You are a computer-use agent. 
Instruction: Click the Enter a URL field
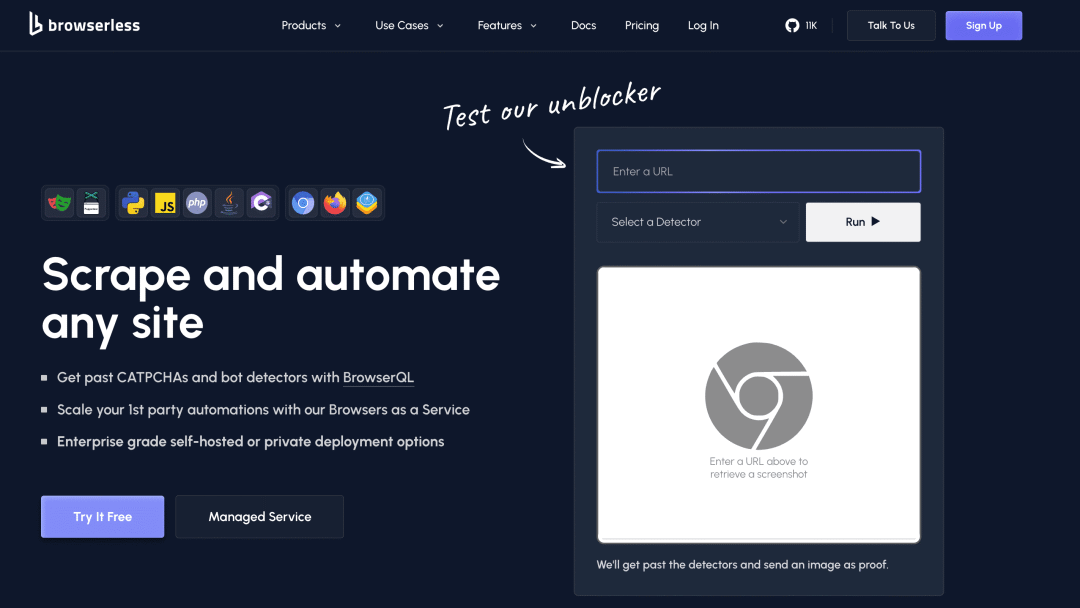pos(758,171)
